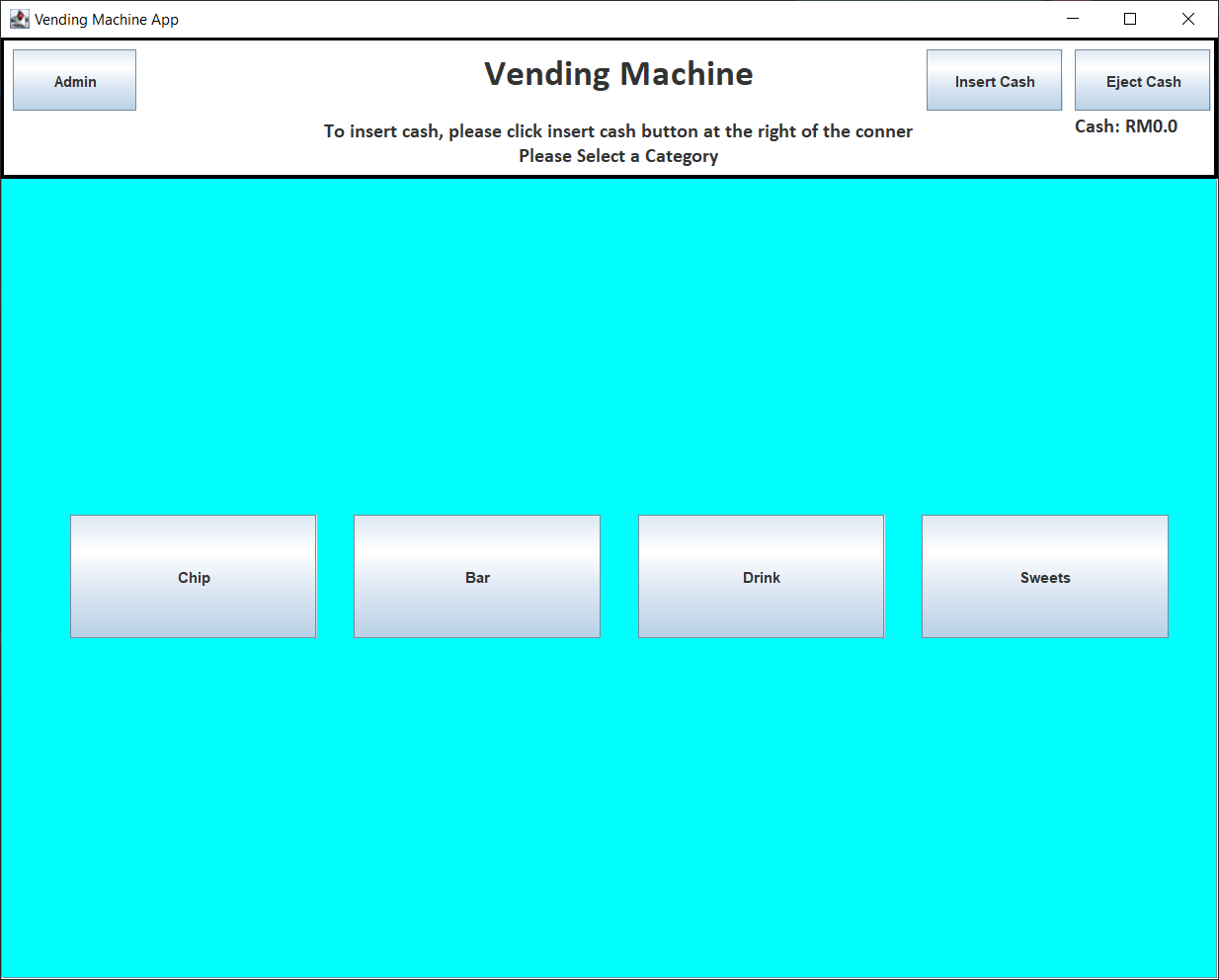
Task: Click the Eject Cash button
Action: click(1142, 80)
